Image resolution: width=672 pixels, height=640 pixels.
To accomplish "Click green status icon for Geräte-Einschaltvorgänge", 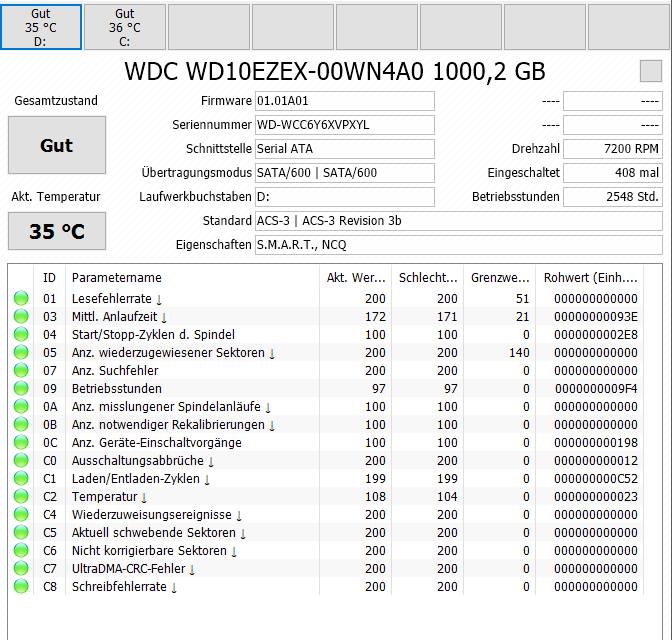I will click(21, 442).
